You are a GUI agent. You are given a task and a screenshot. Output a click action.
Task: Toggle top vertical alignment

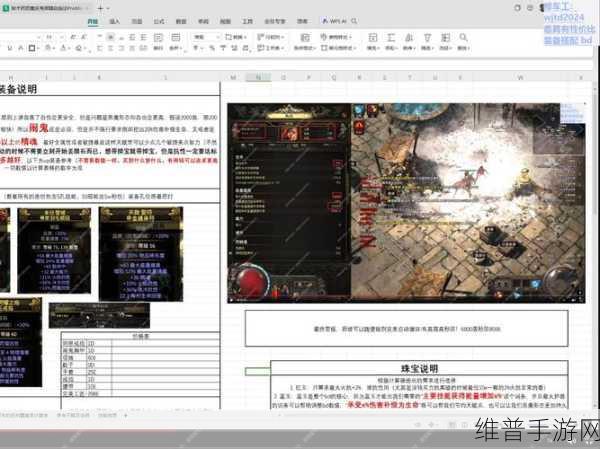(99, 37)
